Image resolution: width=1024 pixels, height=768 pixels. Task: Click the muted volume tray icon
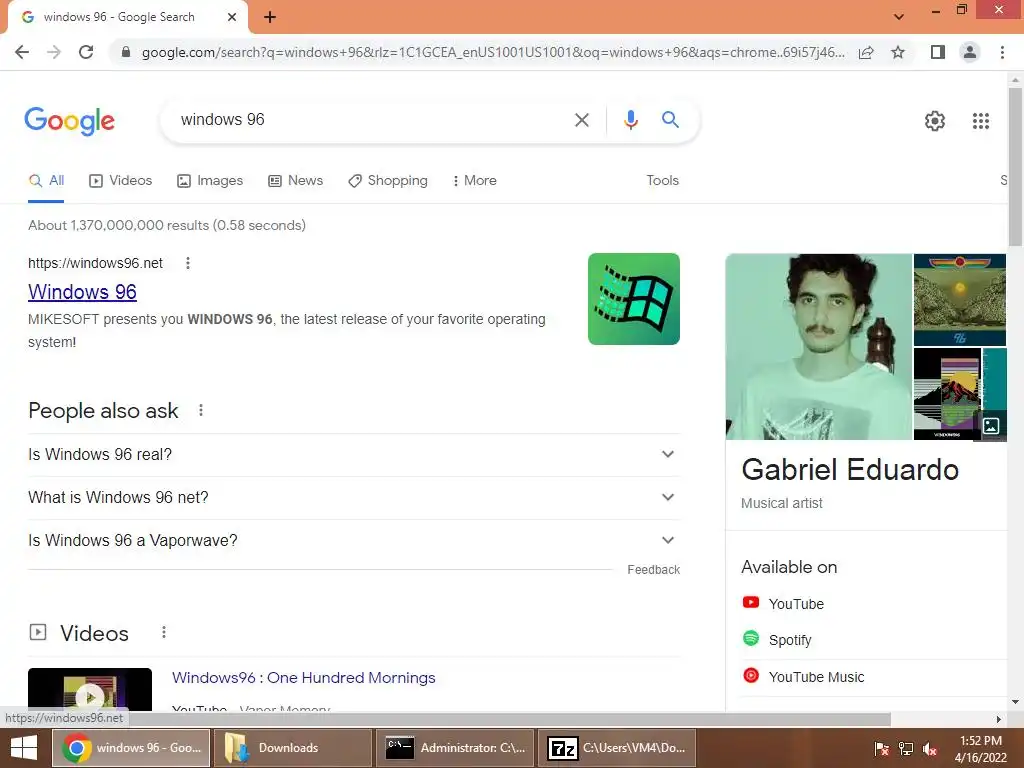(930, 748)
